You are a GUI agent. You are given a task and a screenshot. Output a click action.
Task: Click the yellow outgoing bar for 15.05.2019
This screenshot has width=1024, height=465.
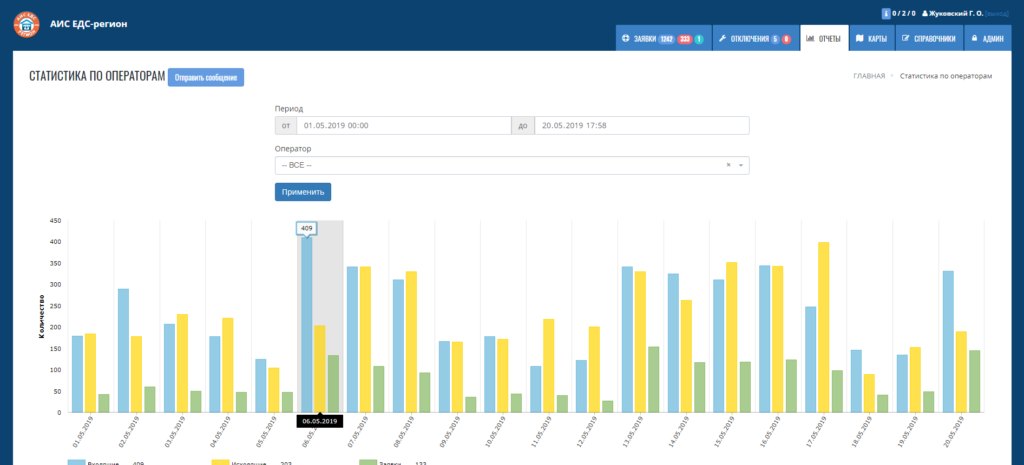pyautogui.click(x=732, y=337)
